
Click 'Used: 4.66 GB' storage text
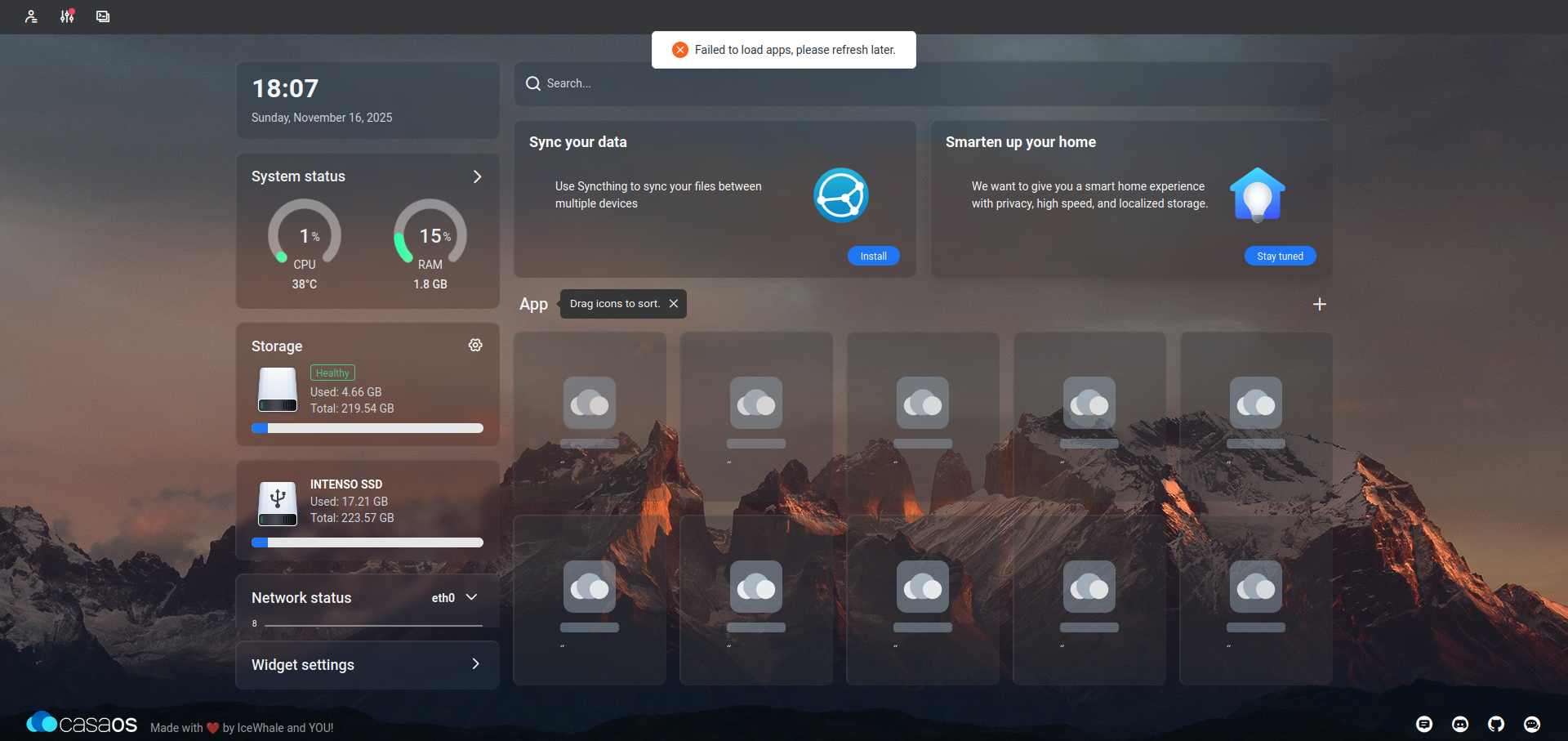click(x=346, y=392)
